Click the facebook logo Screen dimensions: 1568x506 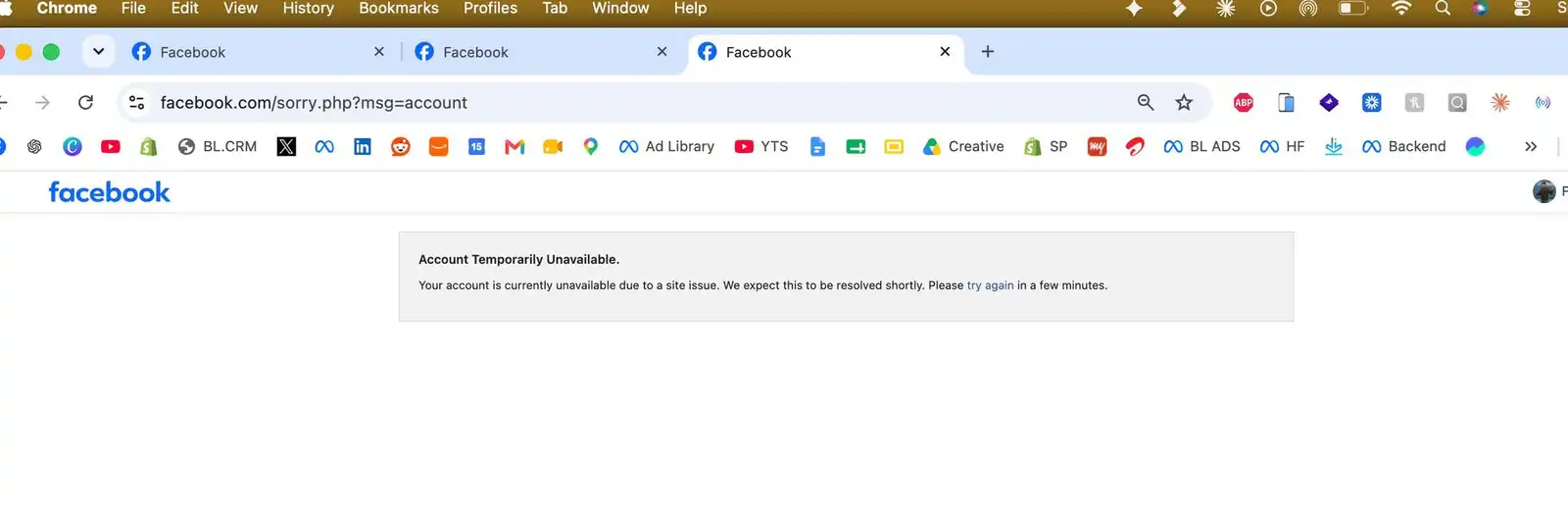[x=110, y=192]
